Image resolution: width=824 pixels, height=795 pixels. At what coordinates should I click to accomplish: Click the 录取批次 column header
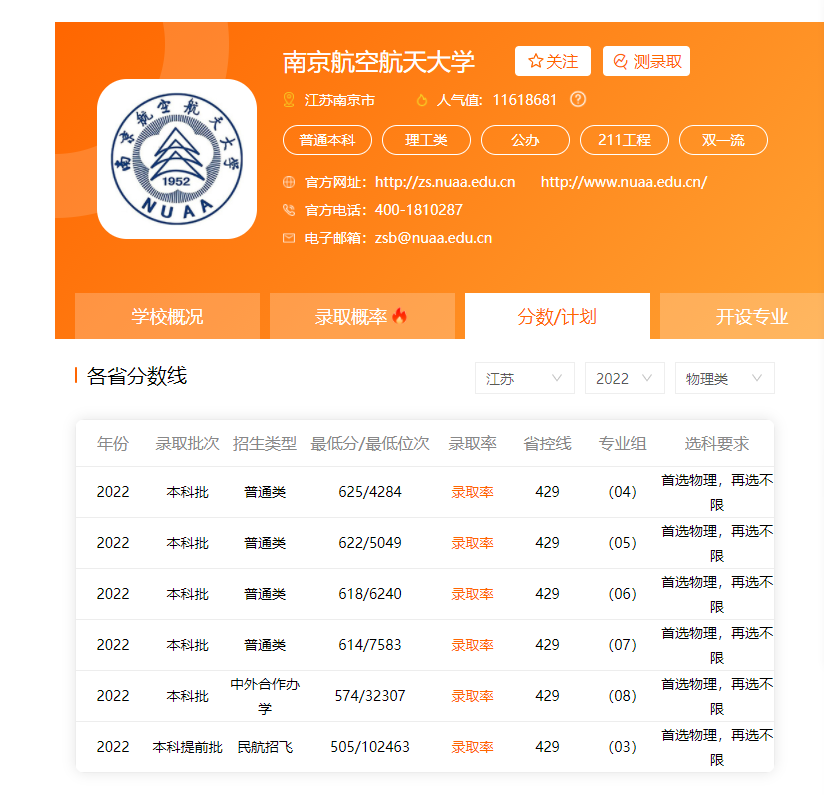click(x=187, y=444)
